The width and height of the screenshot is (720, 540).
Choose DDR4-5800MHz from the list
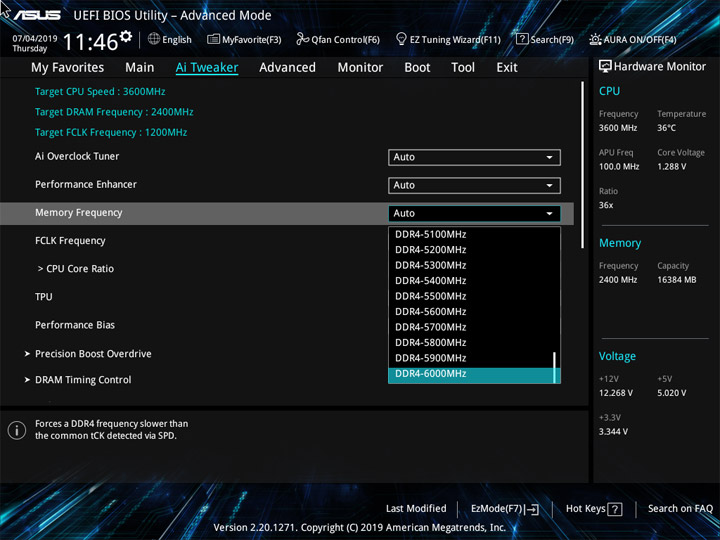click(471, 343)
